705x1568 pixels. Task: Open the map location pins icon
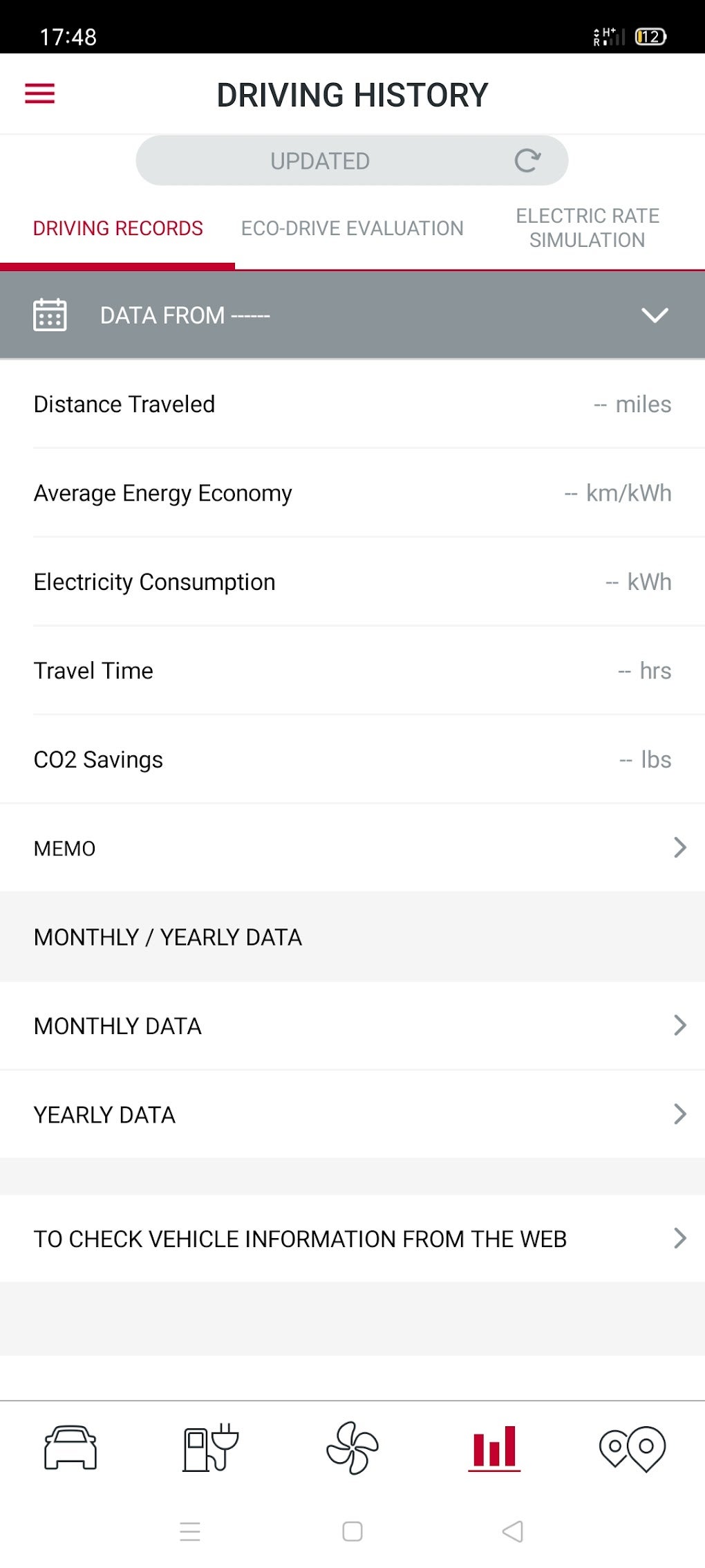(632, 1447)
